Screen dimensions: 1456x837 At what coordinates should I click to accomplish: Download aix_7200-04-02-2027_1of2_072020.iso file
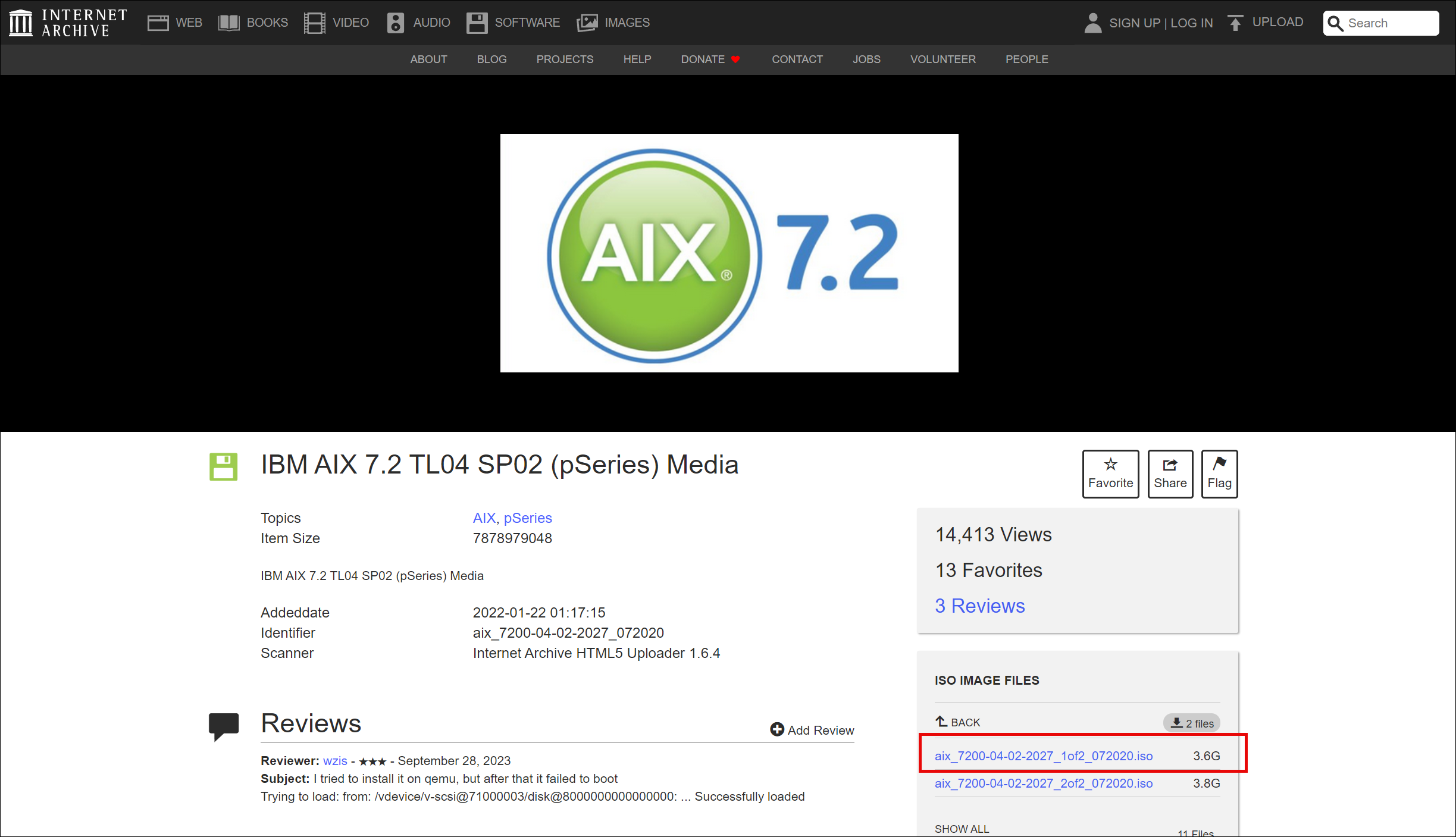click(x=1043, y=756)
